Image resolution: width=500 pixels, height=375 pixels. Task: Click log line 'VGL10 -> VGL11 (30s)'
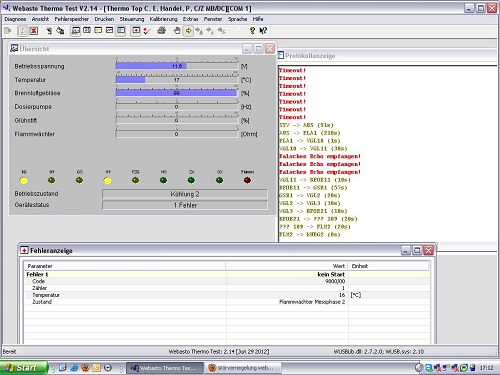tap(313, 149)
